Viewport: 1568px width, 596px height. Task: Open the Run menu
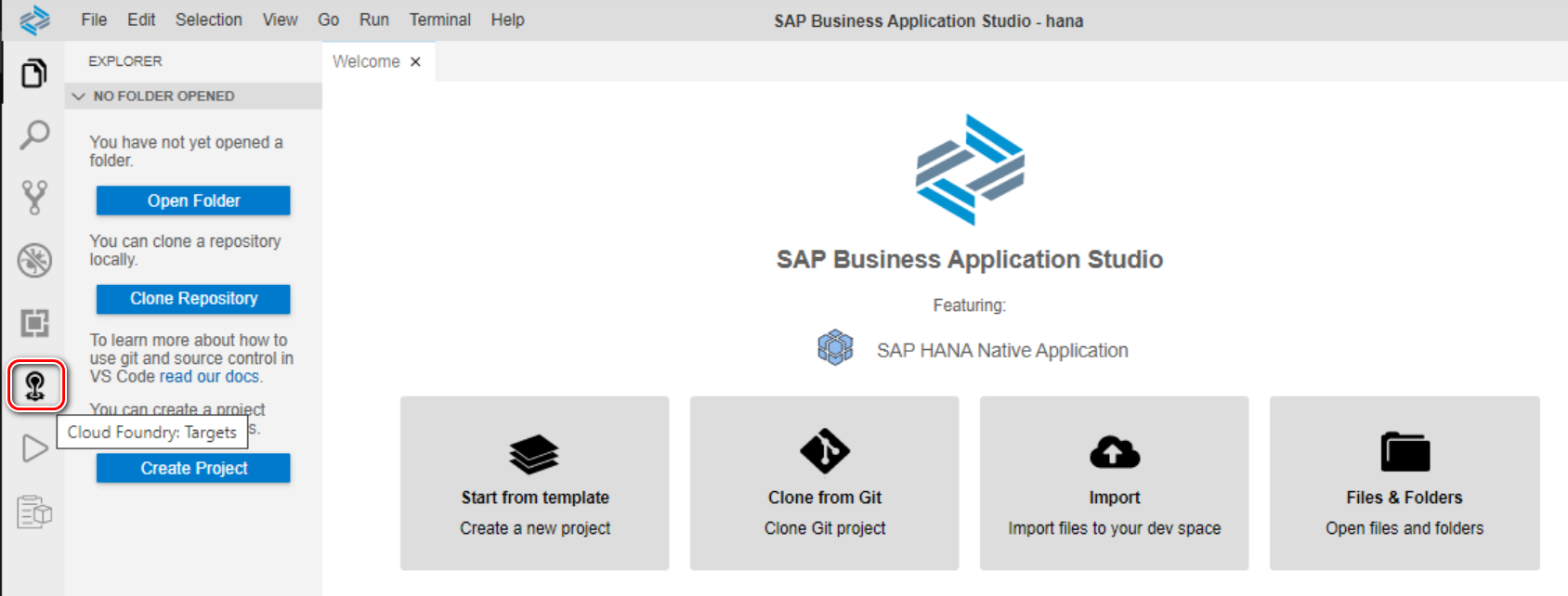[x=374, y=19]
